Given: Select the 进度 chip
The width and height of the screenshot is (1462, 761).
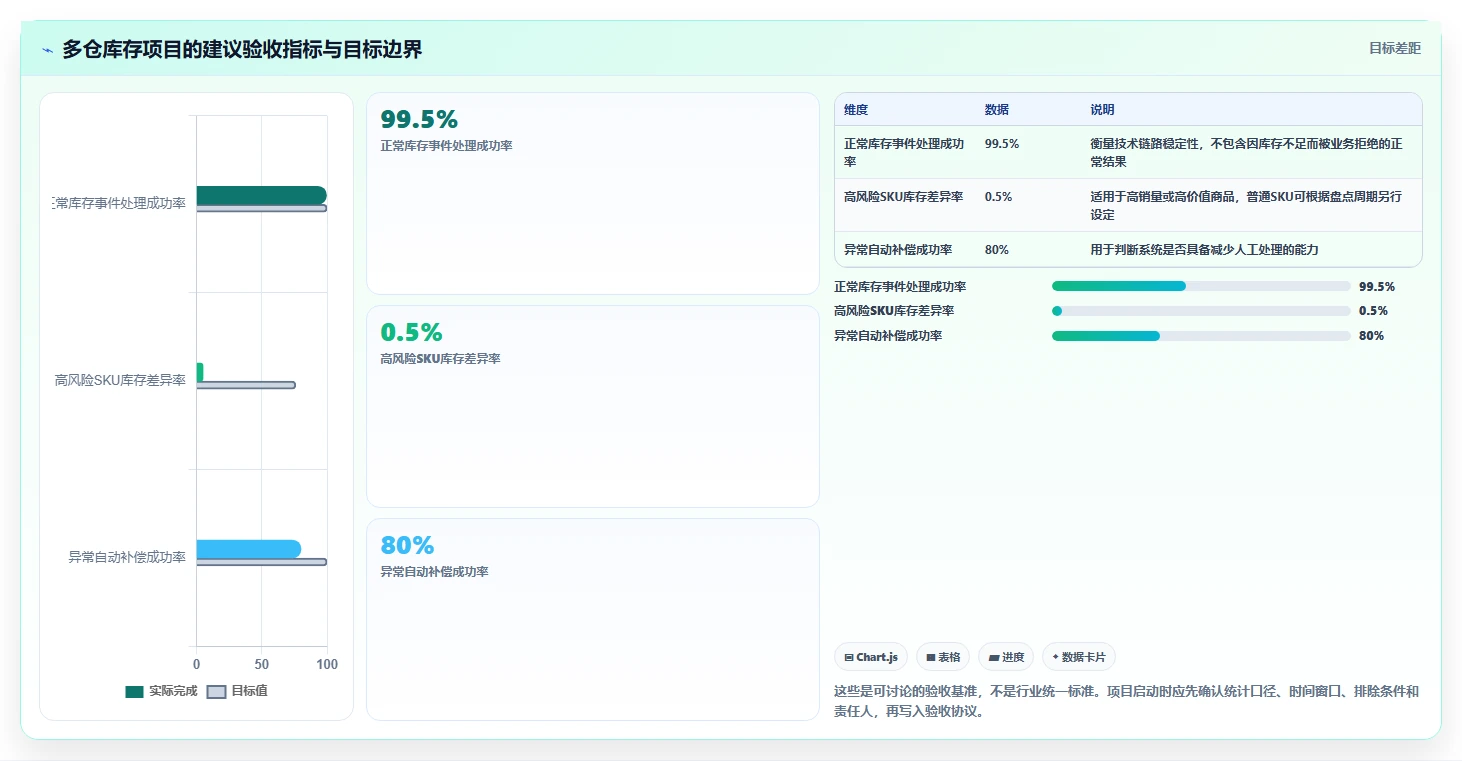Looking at the screenshot, I should click(1006, 657).
